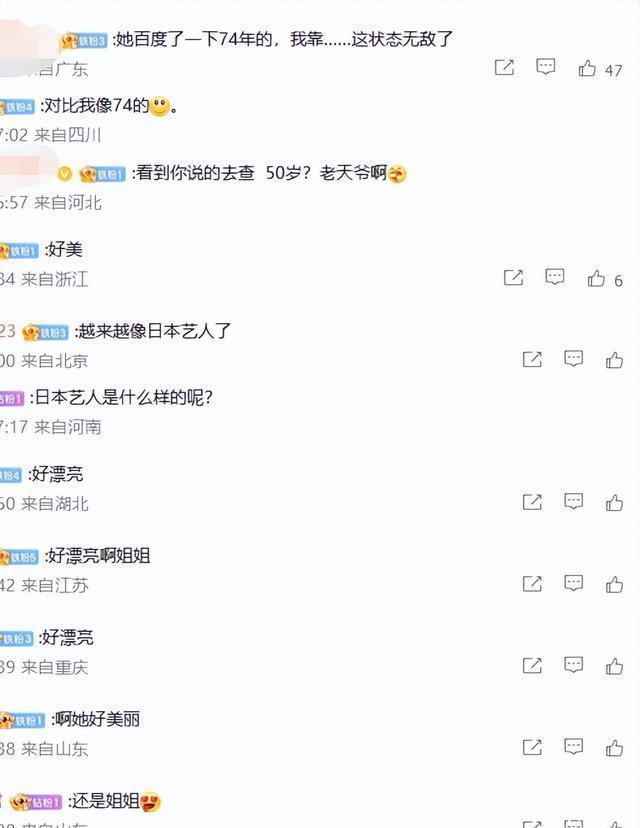
Task: Reply to the 好漂亮 comment from 湖北
Action: (x=573, y=501)
